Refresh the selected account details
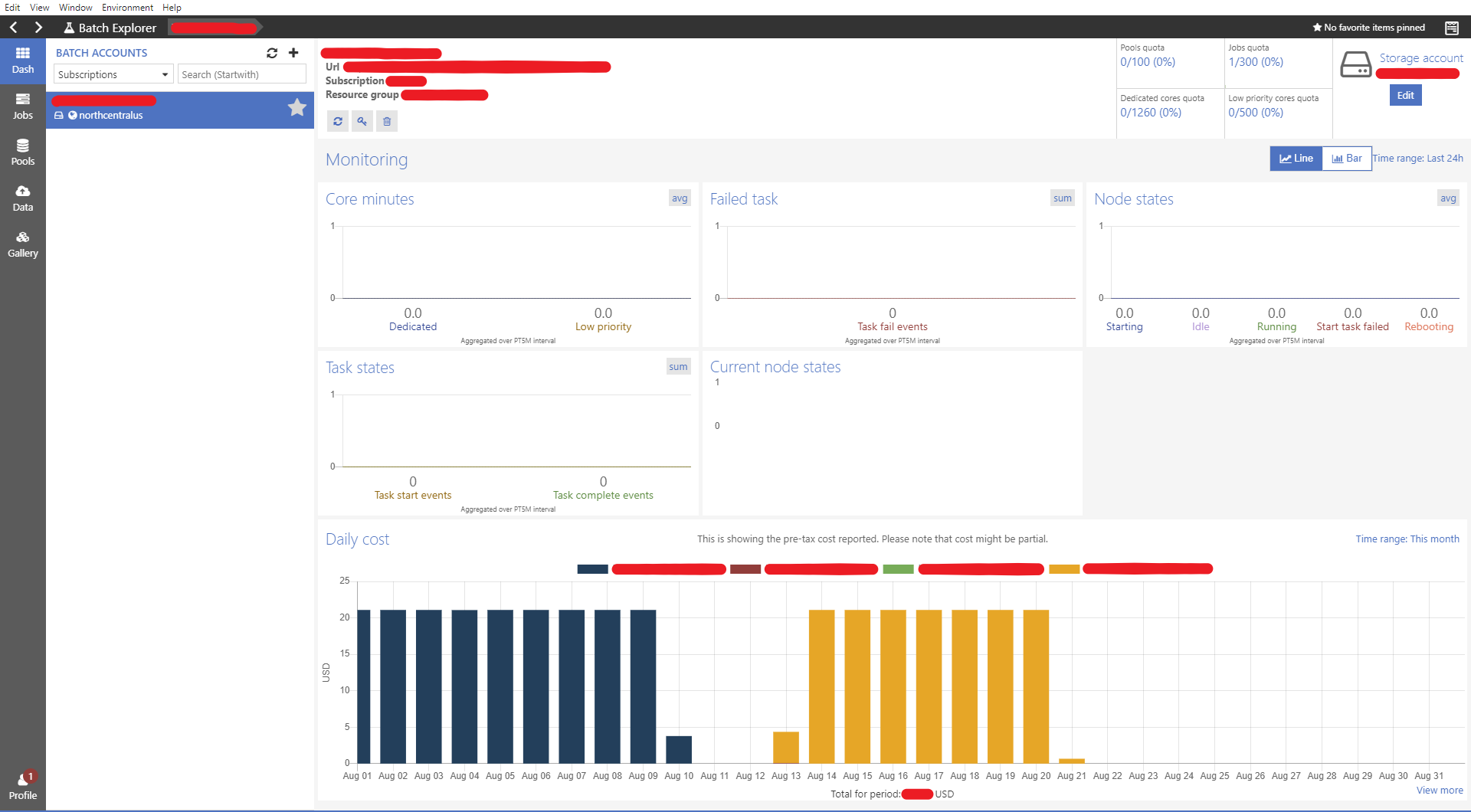The image size is (1471, 812). click(338, 121)
